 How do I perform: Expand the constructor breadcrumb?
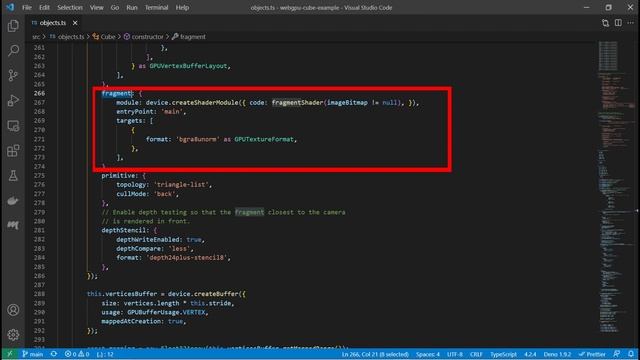pyautogui.click(x=144, y=37)
